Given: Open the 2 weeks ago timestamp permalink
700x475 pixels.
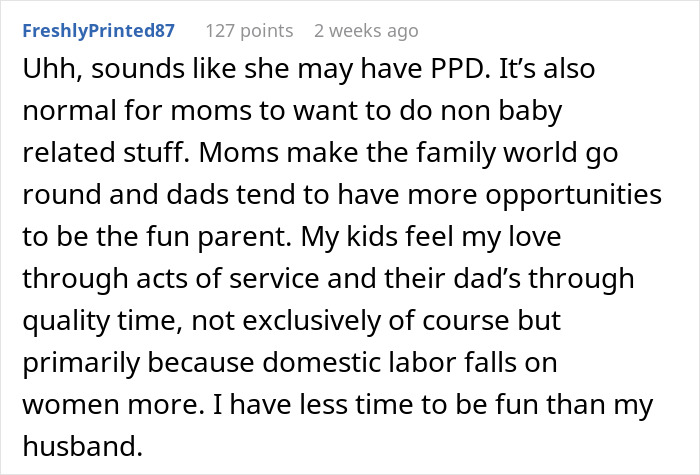Looking at the screenshot, I should click(366, 31).
